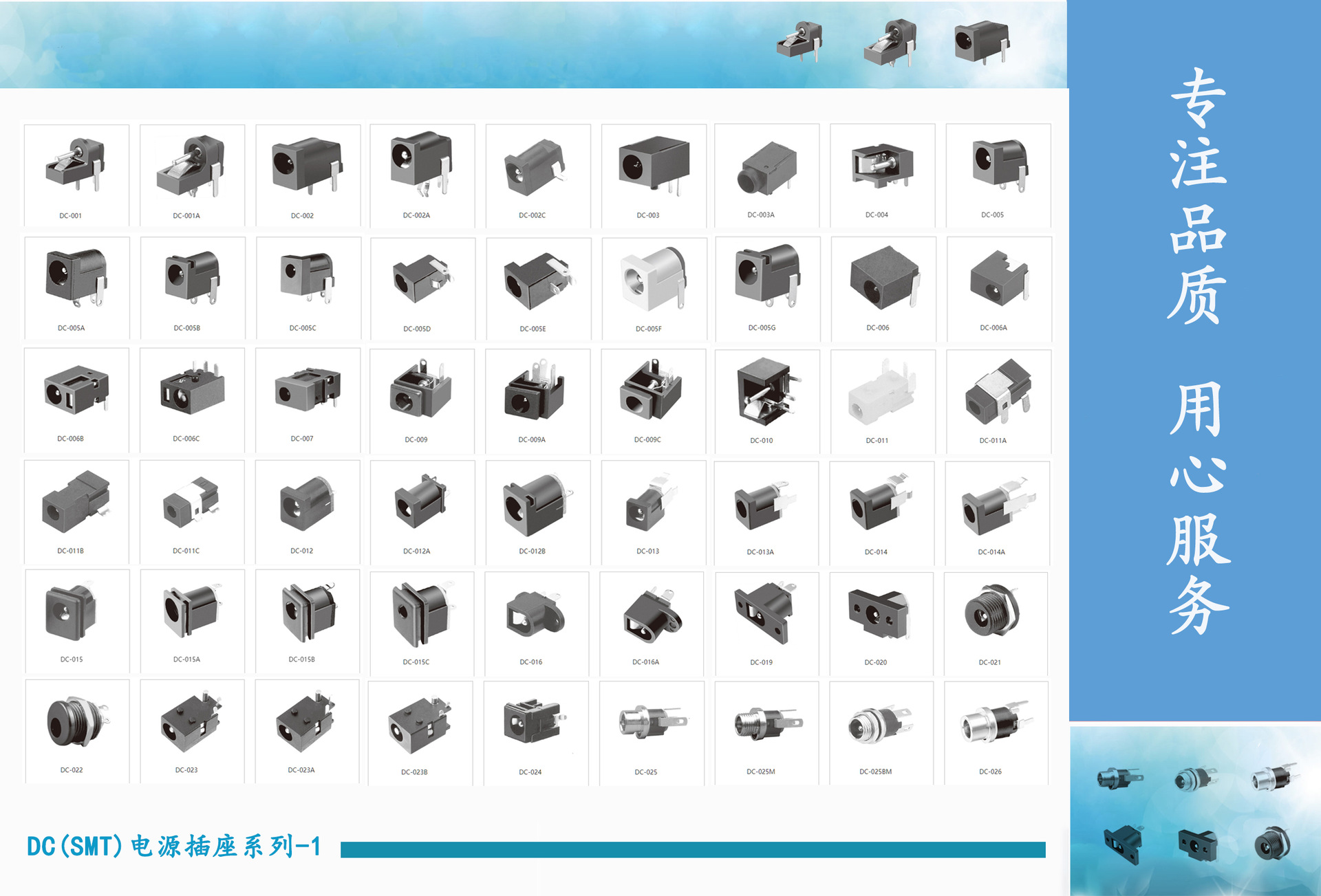Click the white DC-011 socket thumbnail
The image size is (1321, 896).
(883, 393)
